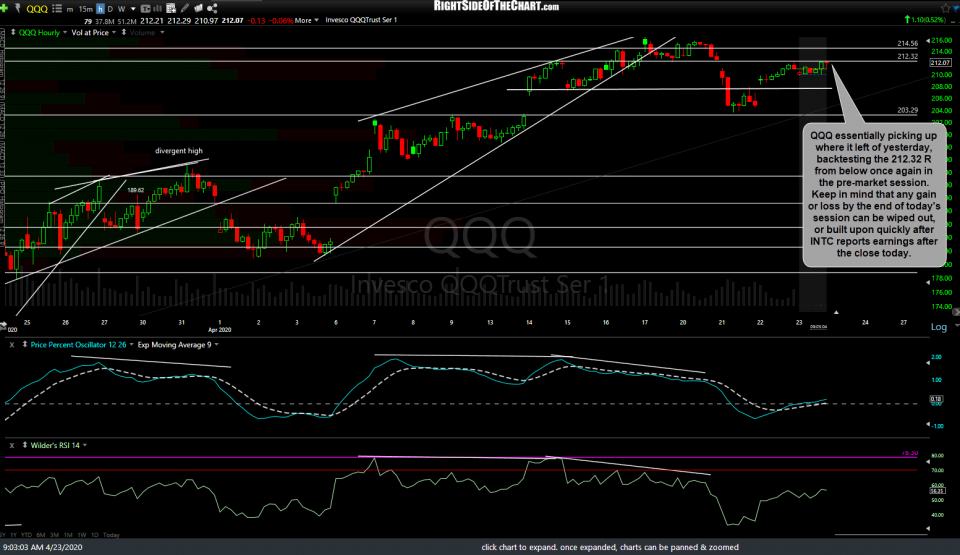
Task: Open the bar chart style icon
Action: click(x=158, y=9)
